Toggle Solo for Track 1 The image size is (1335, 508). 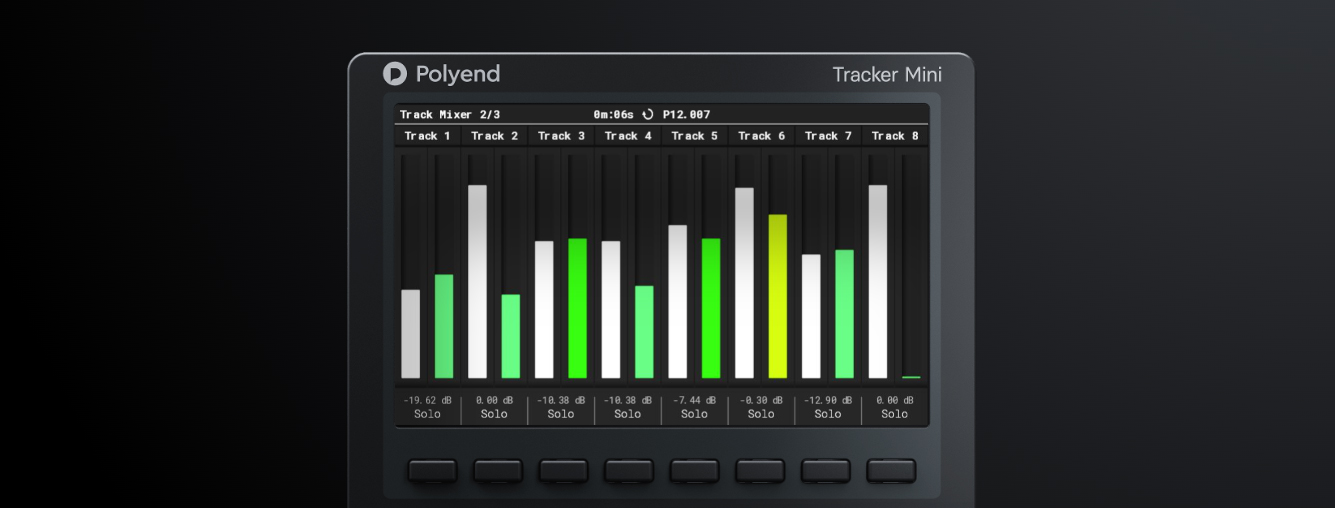click(x=427, y=414)
